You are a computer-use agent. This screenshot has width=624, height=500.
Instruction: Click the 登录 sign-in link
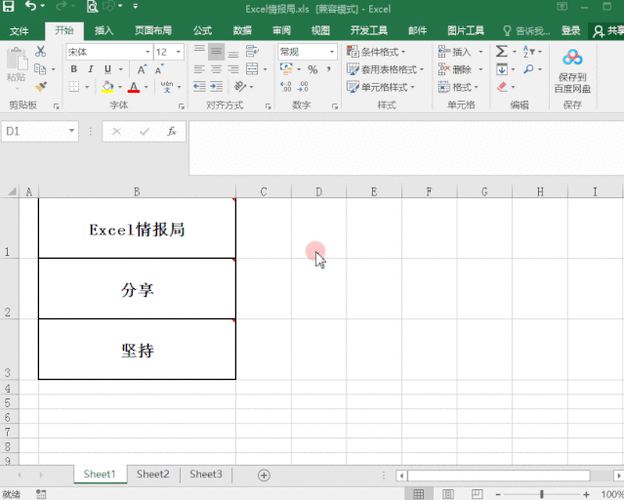click(x=571, y=31)
